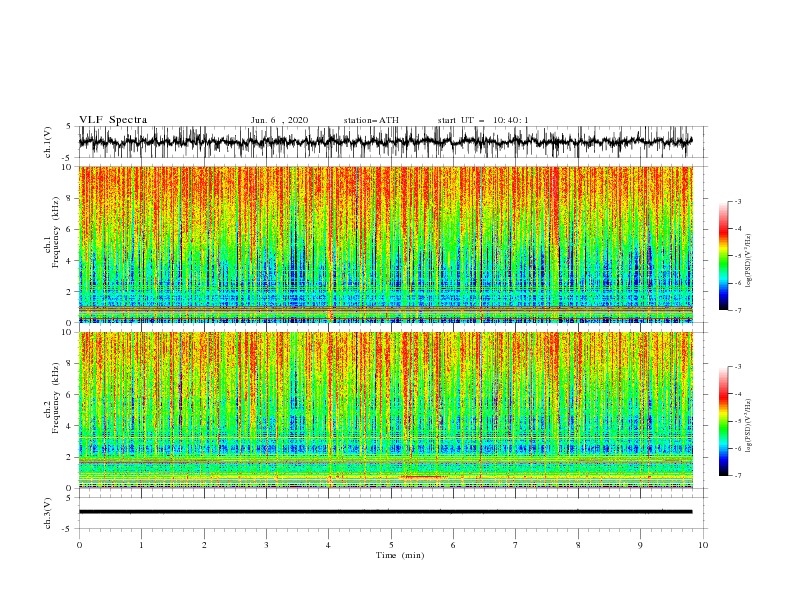
Task: Click the "ch.3(V)" axis label
Action: click(x=48, y=513)
